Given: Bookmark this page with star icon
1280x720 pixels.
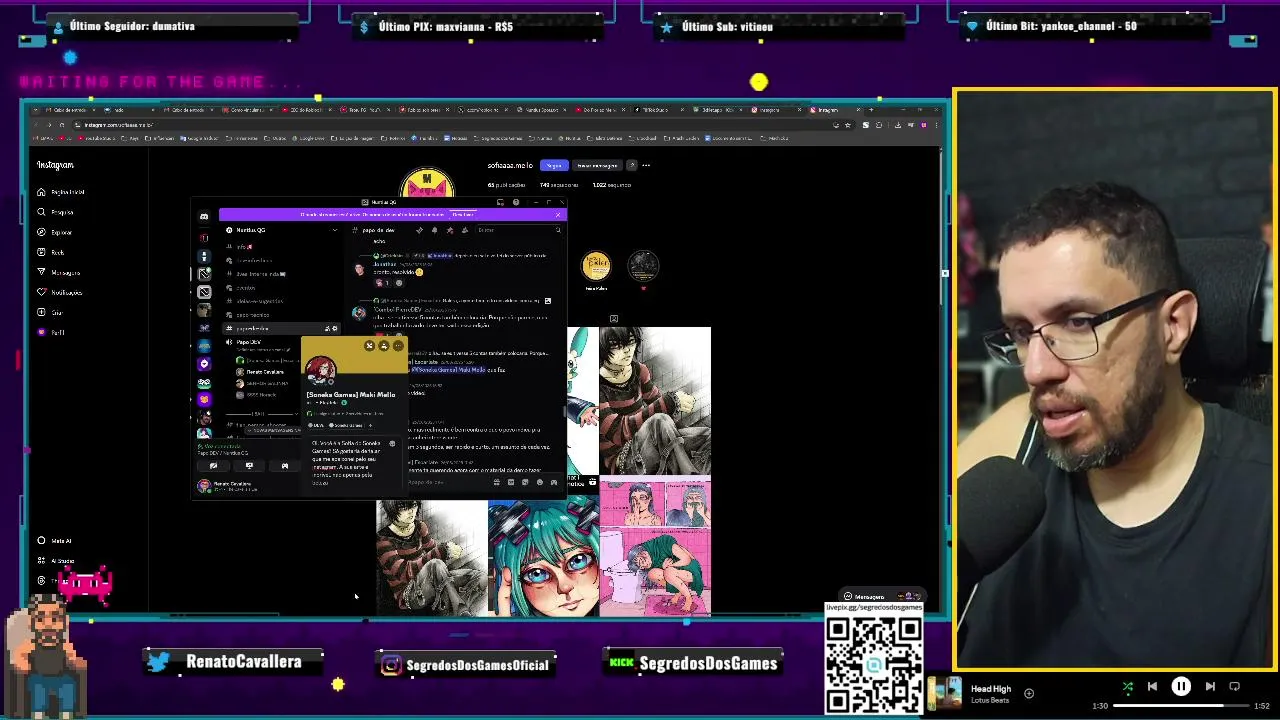Looking at the screenshot, I should pyautogui.click(x=849, y=125).
